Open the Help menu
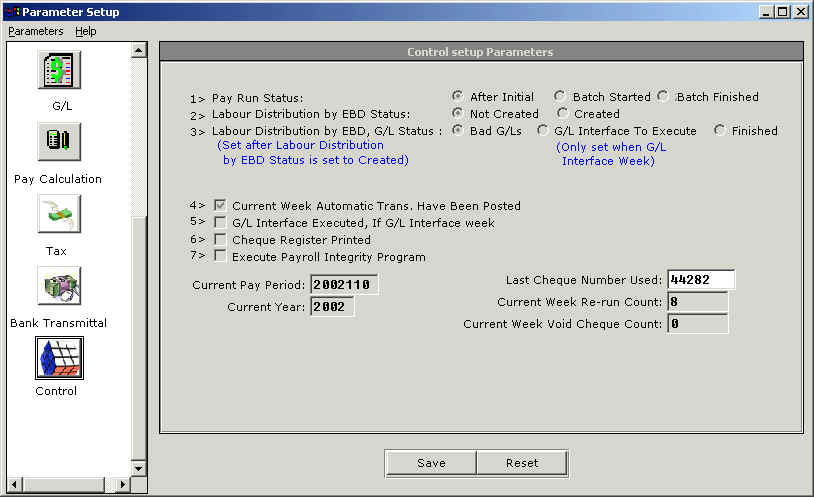Screen dimensions: 814x497 pos(86,31)
